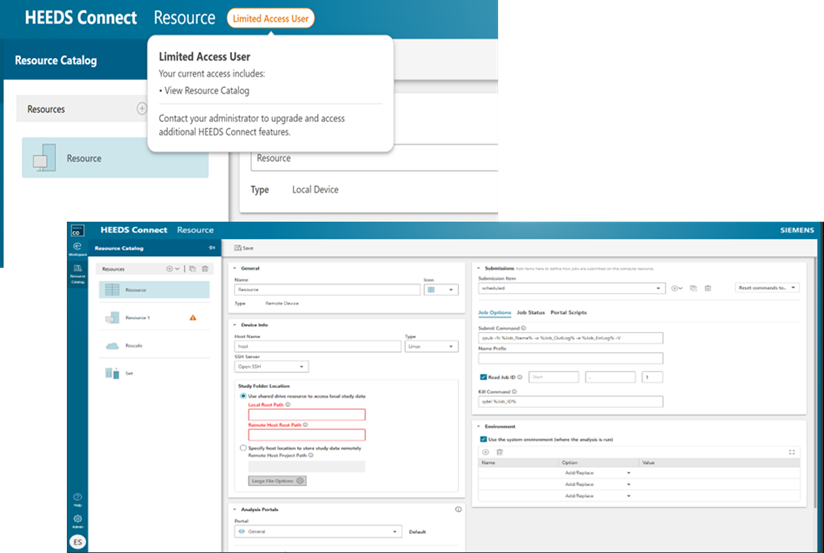Duplicate the selected resource with the copy icon
This screenshot has width=824, height=553.
(x=192, y=269)
